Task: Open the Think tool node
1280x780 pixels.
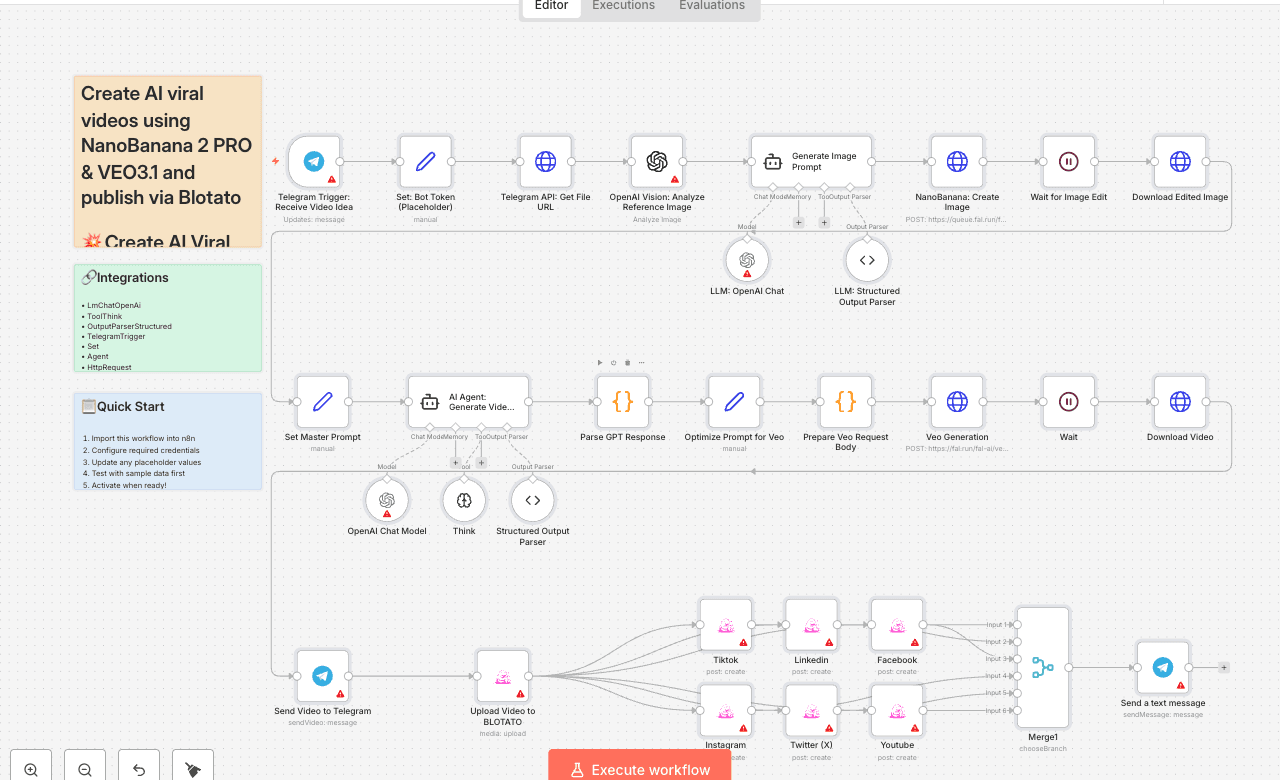Action: tap(464, 500)
